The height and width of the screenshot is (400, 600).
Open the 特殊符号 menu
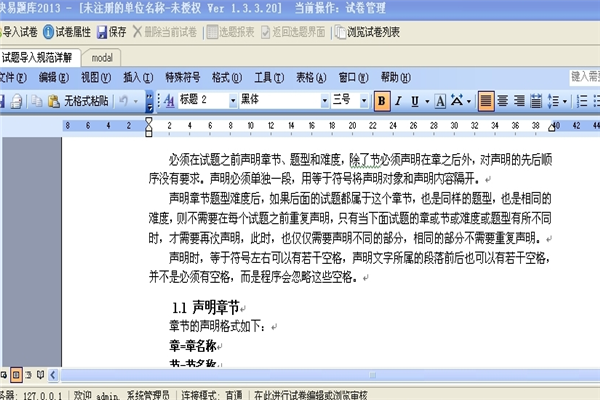[x=183, y=78]
